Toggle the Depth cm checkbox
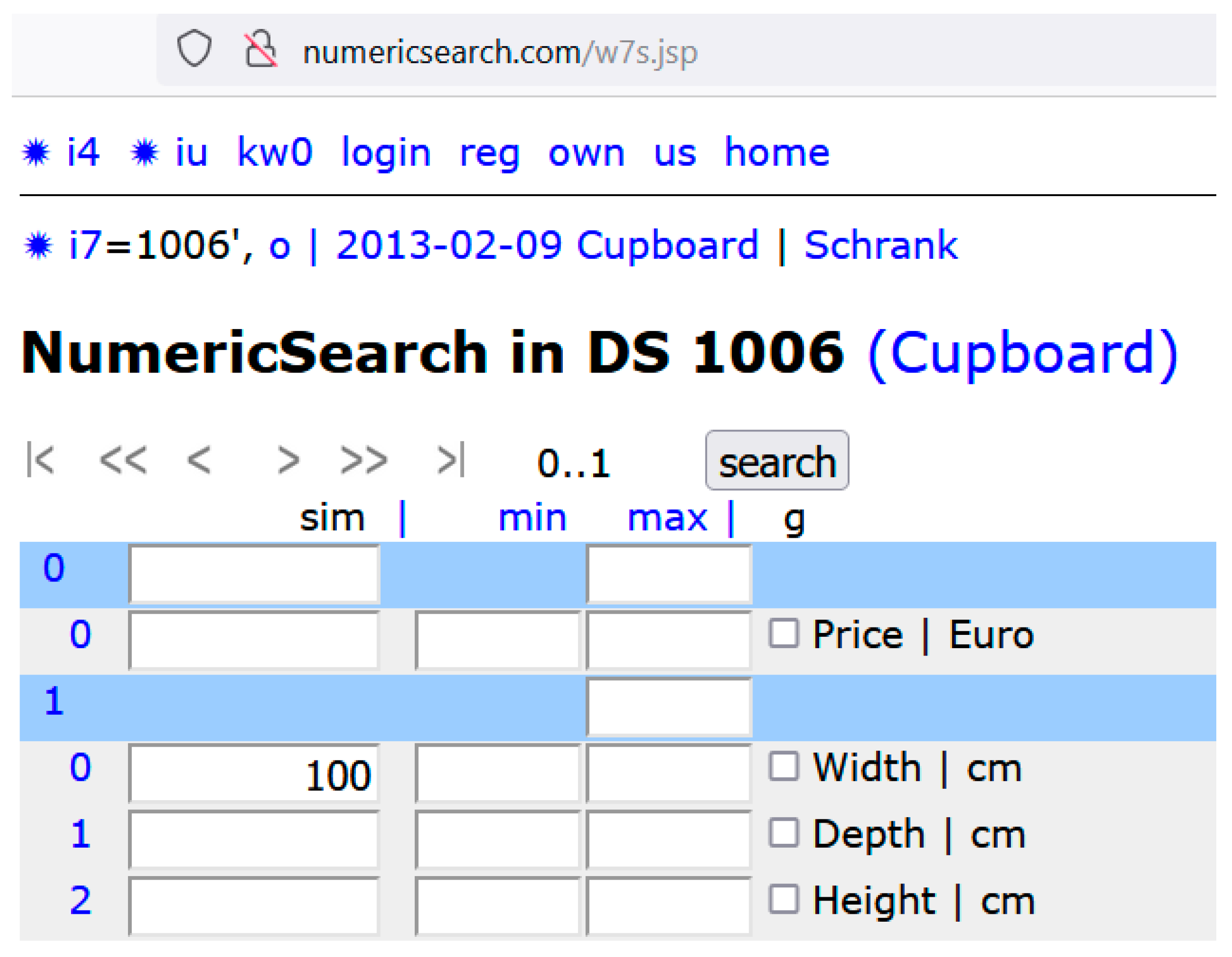 coord(783,833)
